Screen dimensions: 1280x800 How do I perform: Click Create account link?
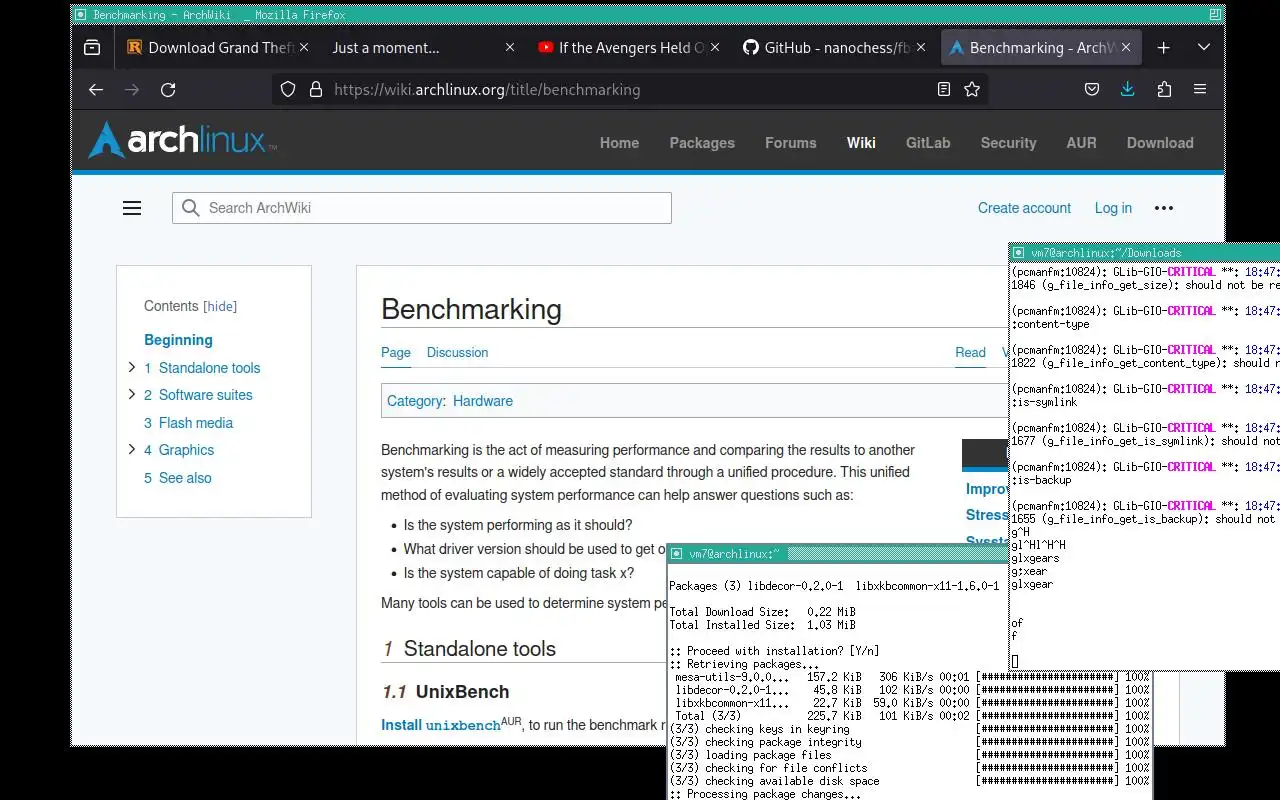pos(1024,208)
